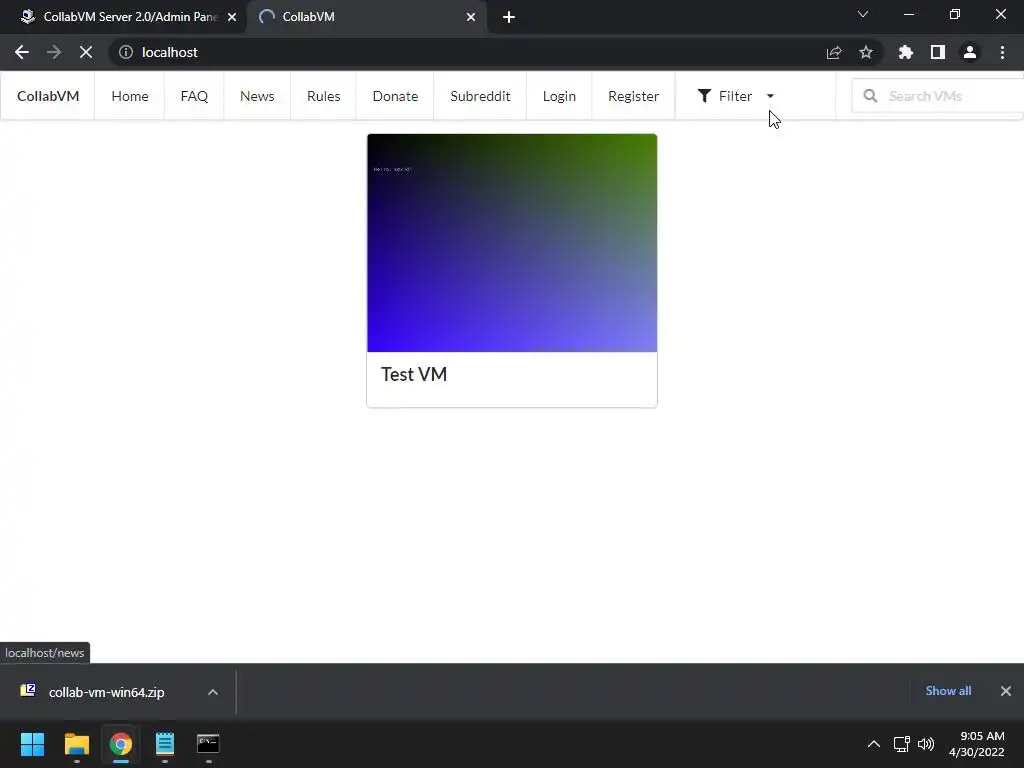
Task: Click the search magnifier icon
Action: pos(871,96)
